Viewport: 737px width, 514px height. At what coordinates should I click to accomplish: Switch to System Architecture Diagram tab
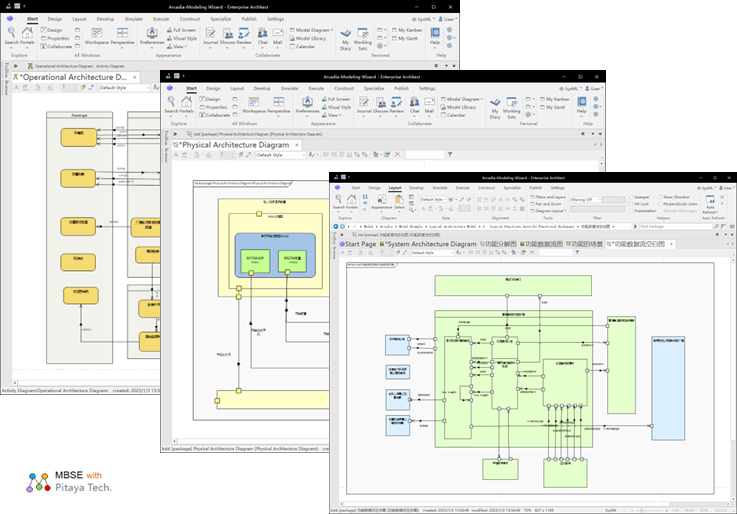click(x=428, y=244)
